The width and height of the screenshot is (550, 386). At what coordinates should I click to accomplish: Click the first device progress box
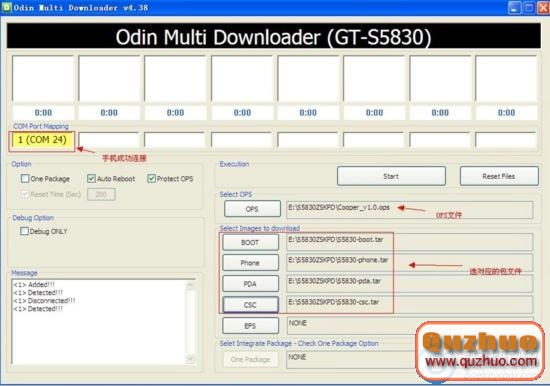pos(43,79)
